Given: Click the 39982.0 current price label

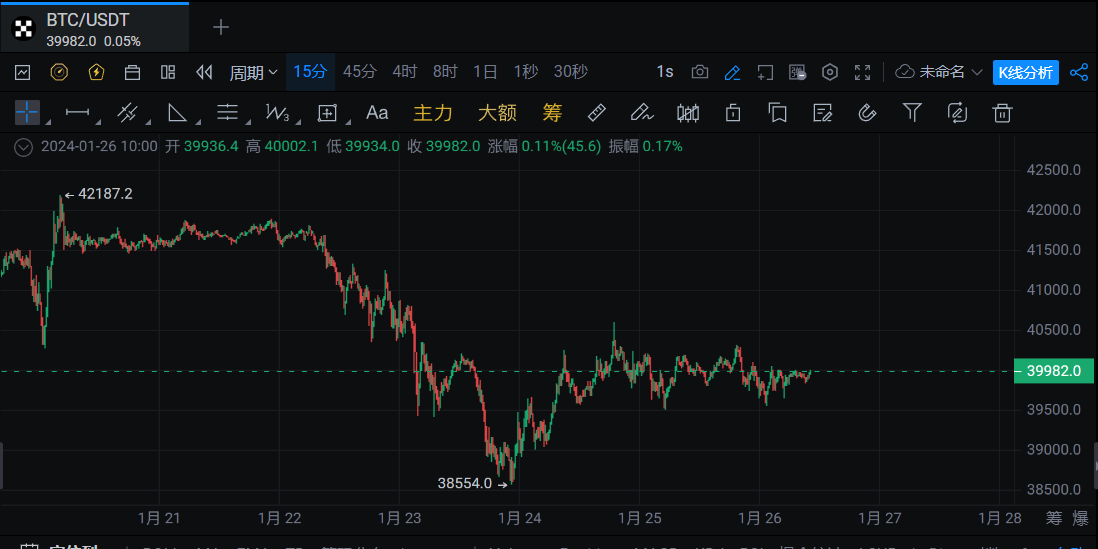Looking at the screenshot, I should [x=1054, y=371].
